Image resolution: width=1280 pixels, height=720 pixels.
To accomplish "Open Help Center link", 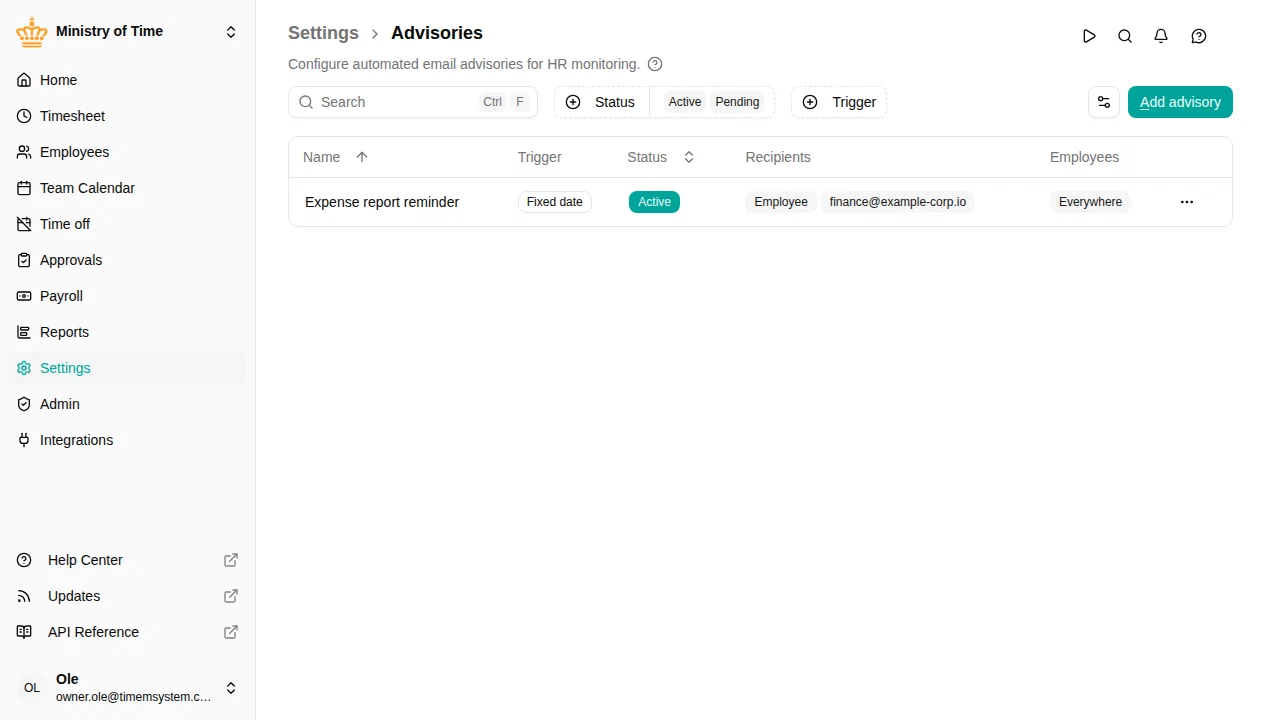I will (x=127, y=560).
